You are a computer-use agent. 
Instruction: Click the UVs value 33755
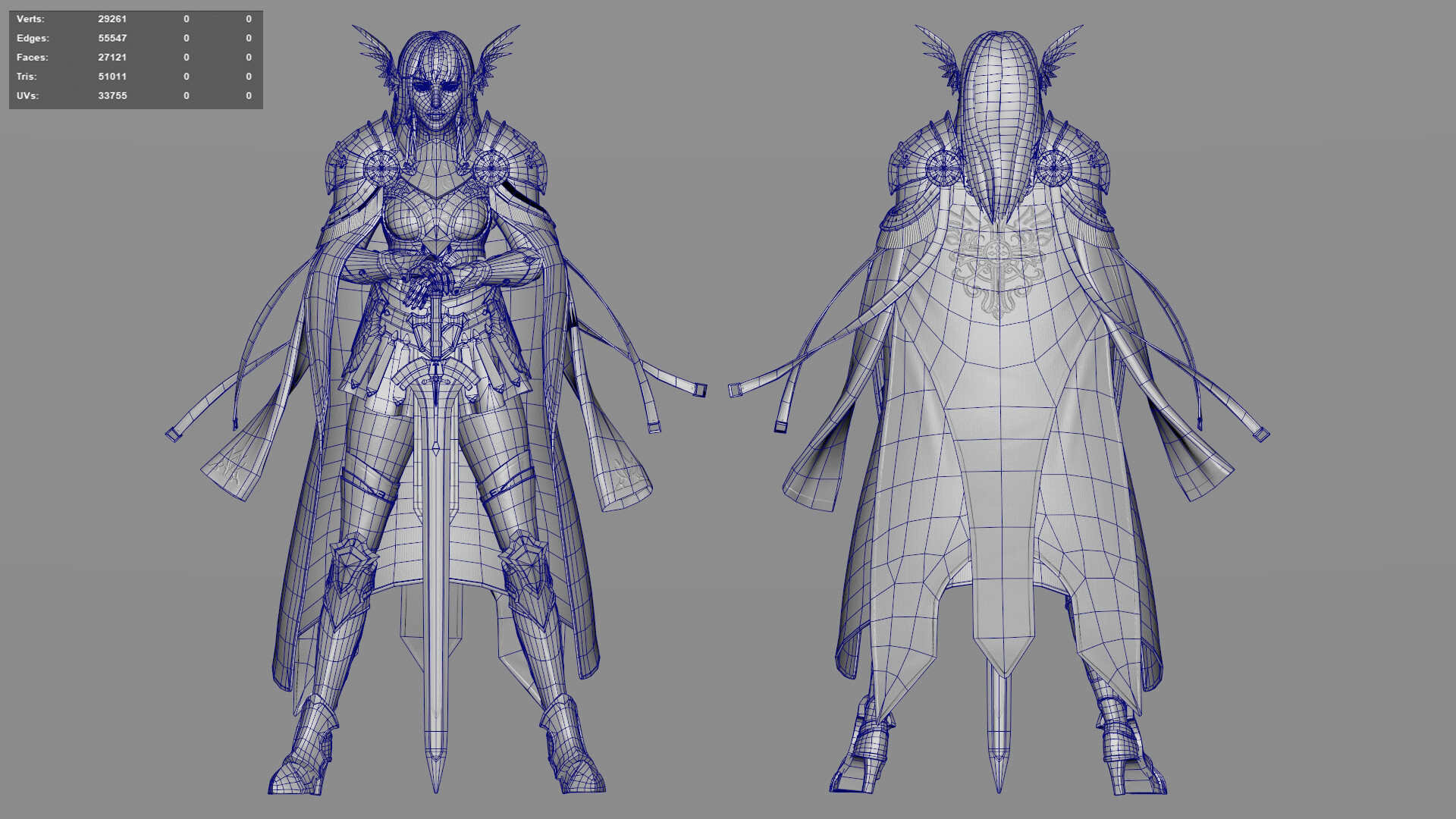tap(112, 96)
